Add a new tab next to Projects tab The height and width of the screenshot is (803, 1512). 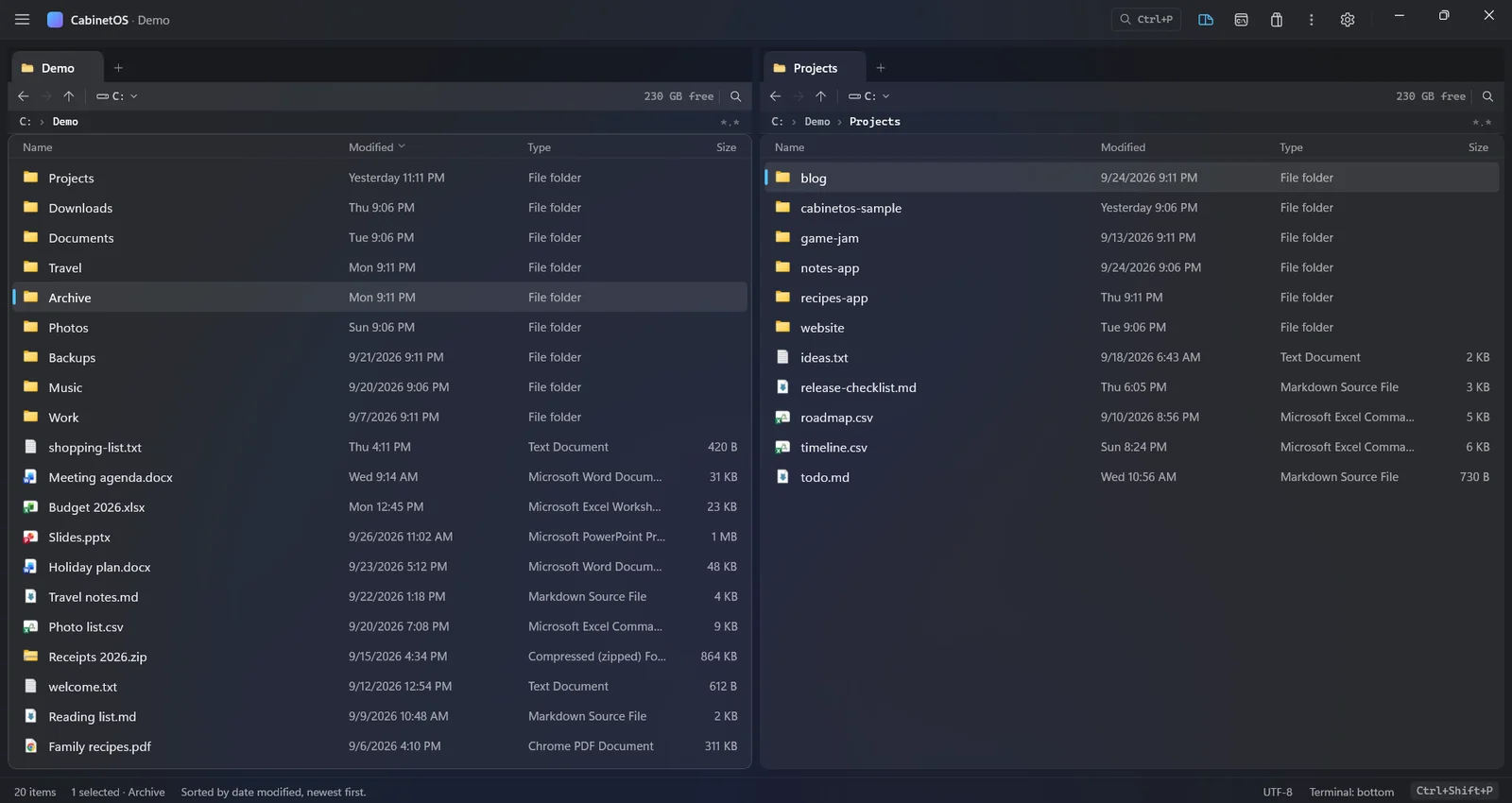click(x=880, y=68)
